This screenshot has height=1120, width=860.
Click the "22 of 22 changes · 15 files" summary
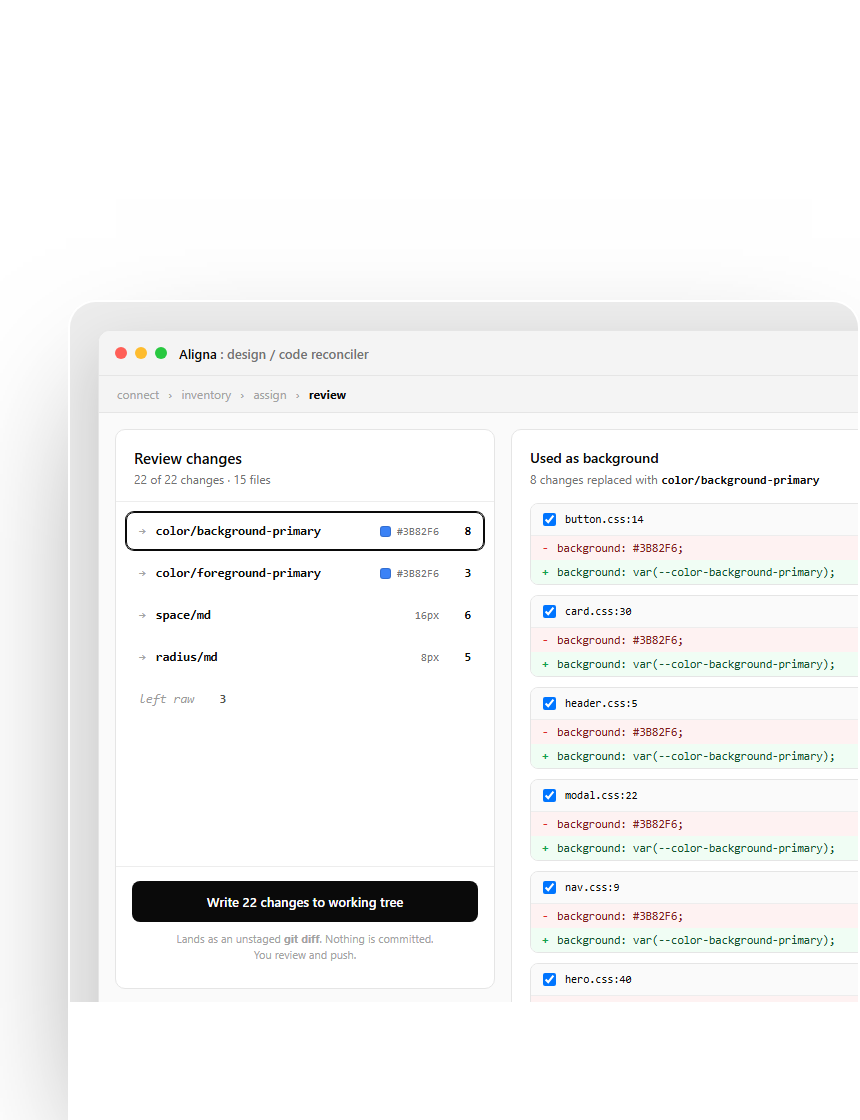point(202,480)
